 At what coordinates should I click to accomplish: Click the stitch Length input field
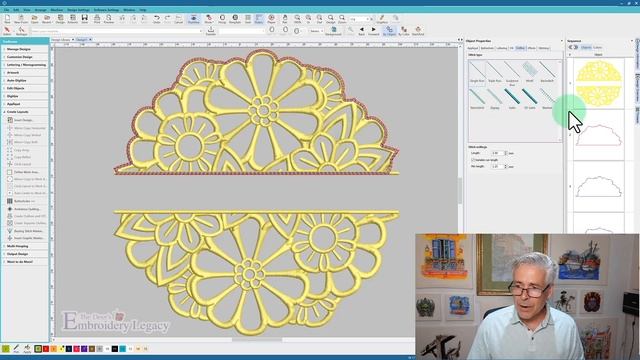point(498,153)
